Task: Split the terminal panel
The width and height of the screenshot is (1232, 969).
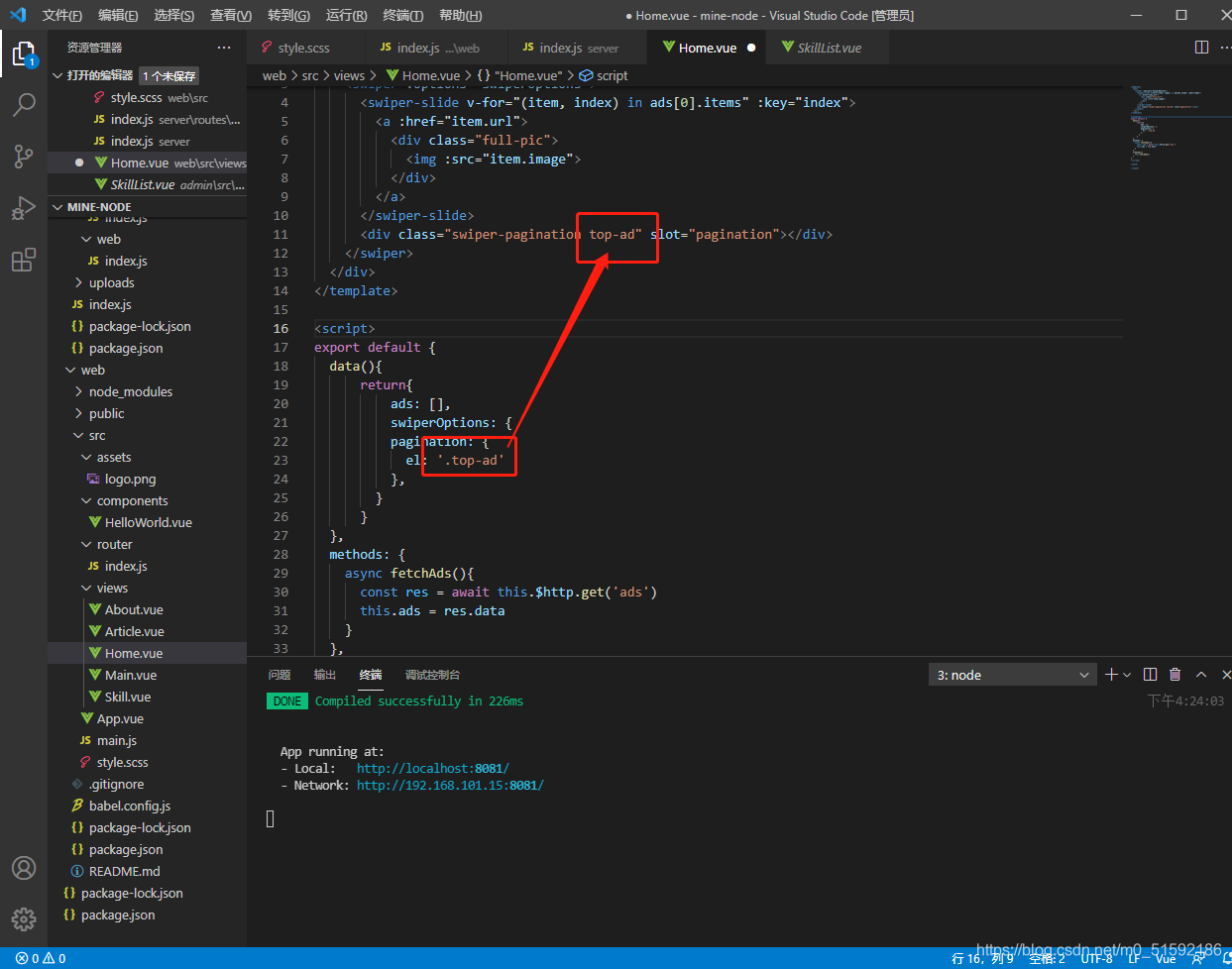Action: pos(1150,675)
